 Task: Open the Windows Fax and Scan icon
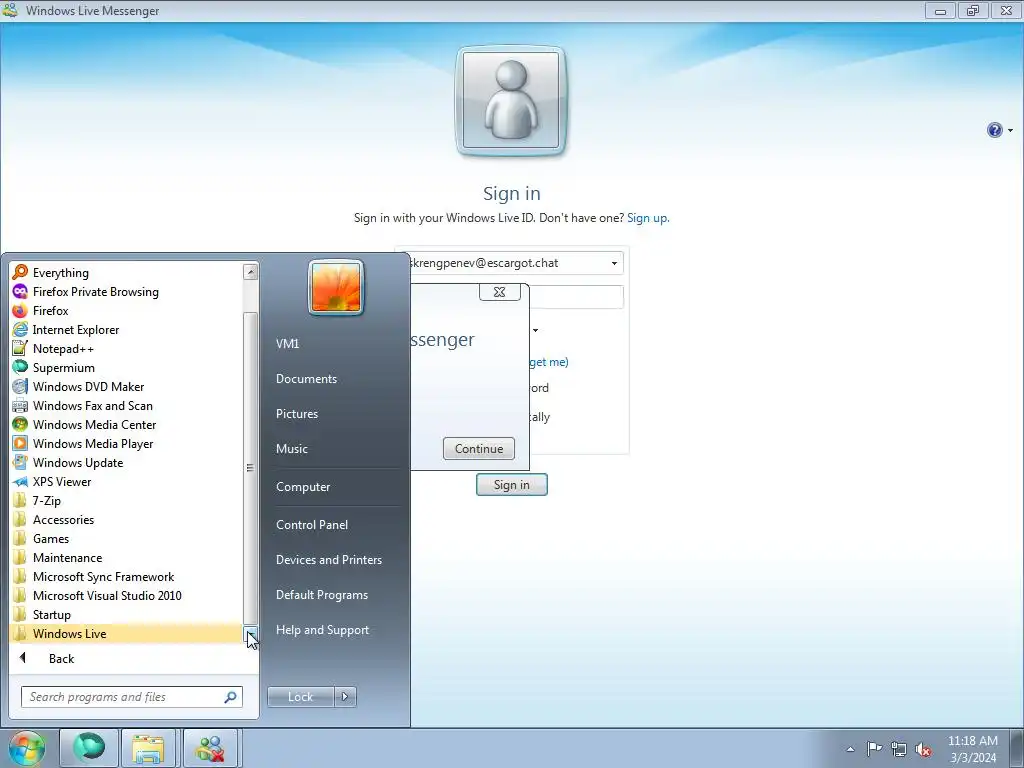coord(20,406)
